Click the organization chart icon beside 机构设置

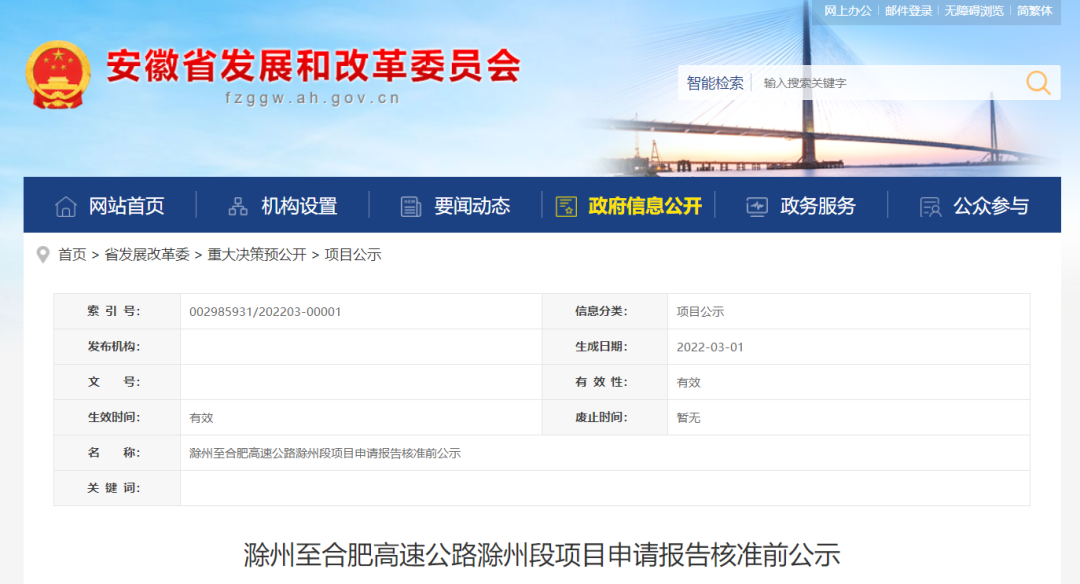click(x=238, y=207)
